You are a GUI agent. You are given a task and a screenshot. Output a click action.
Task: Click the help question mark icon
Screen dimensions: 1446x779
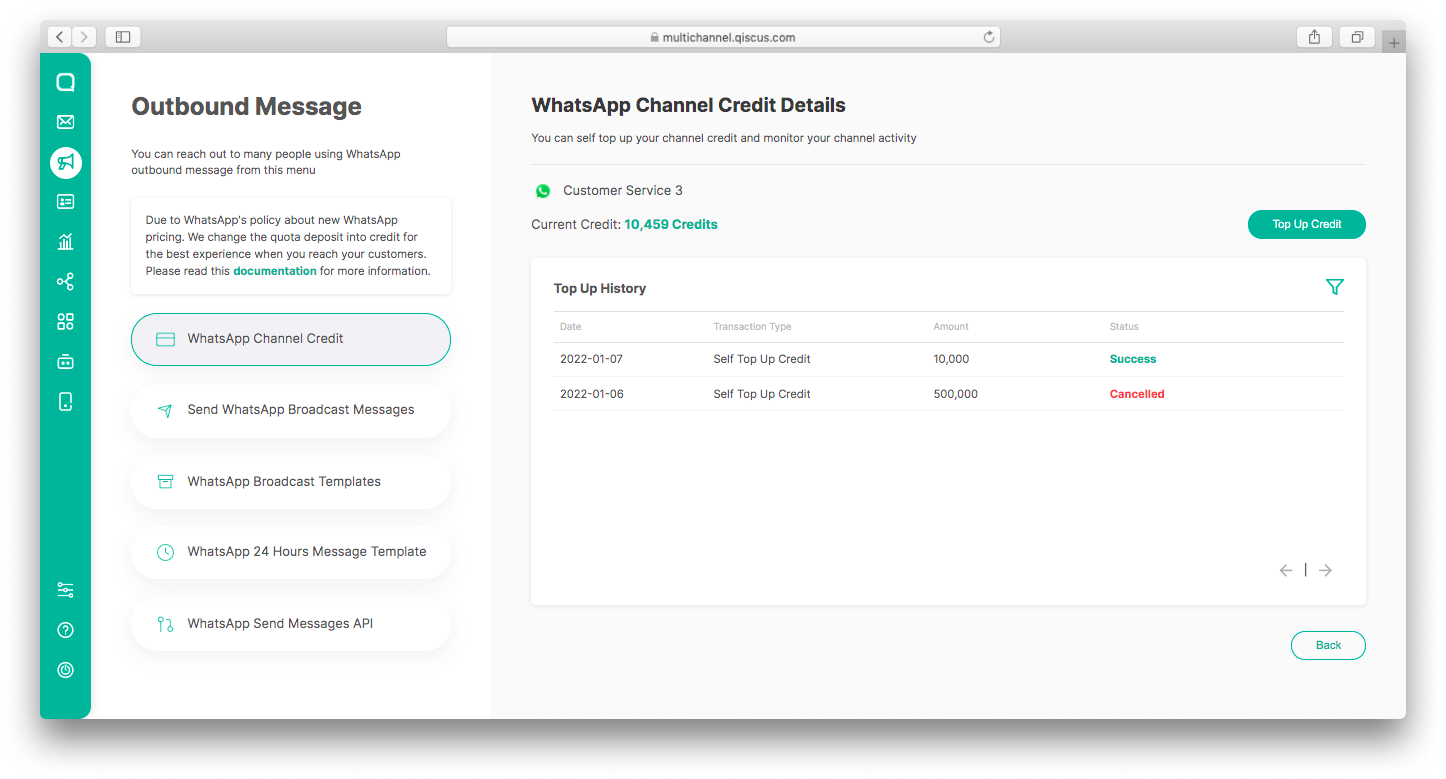tap(65, 630)
